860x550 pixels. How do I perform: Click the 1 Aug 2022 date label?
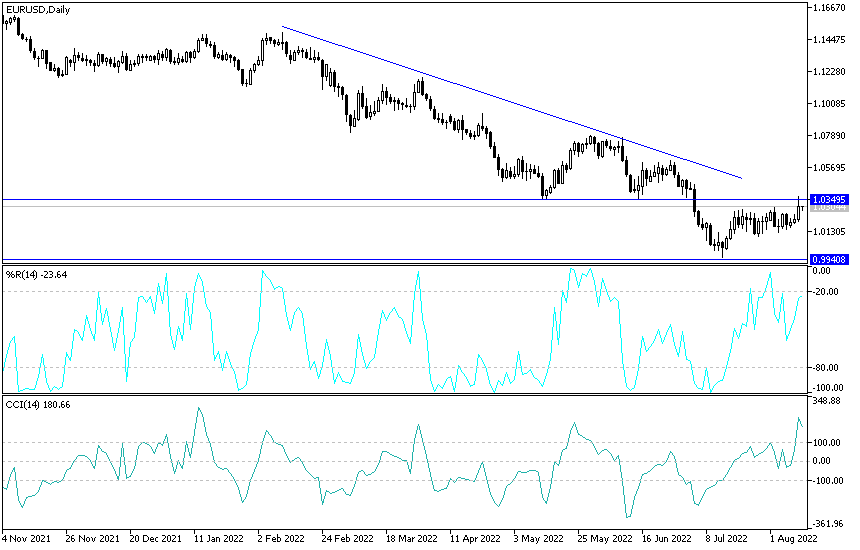coord(793,538)
